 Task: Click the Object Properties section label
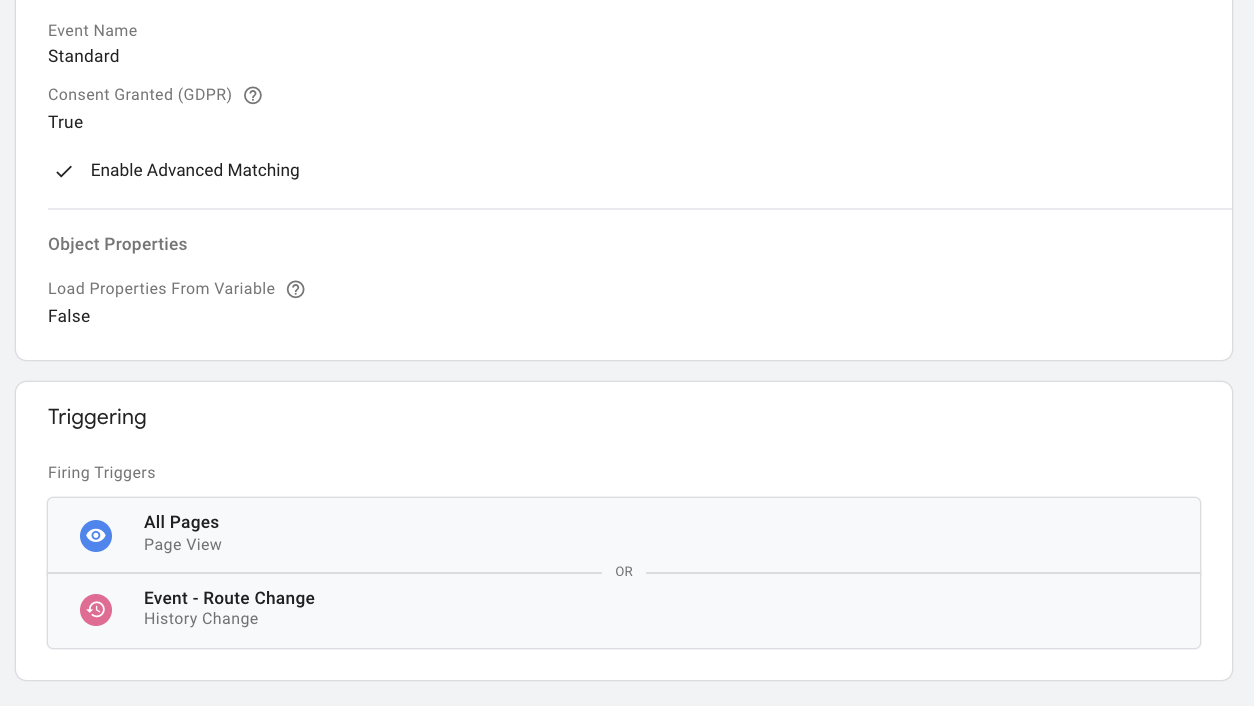click(117, 244)
